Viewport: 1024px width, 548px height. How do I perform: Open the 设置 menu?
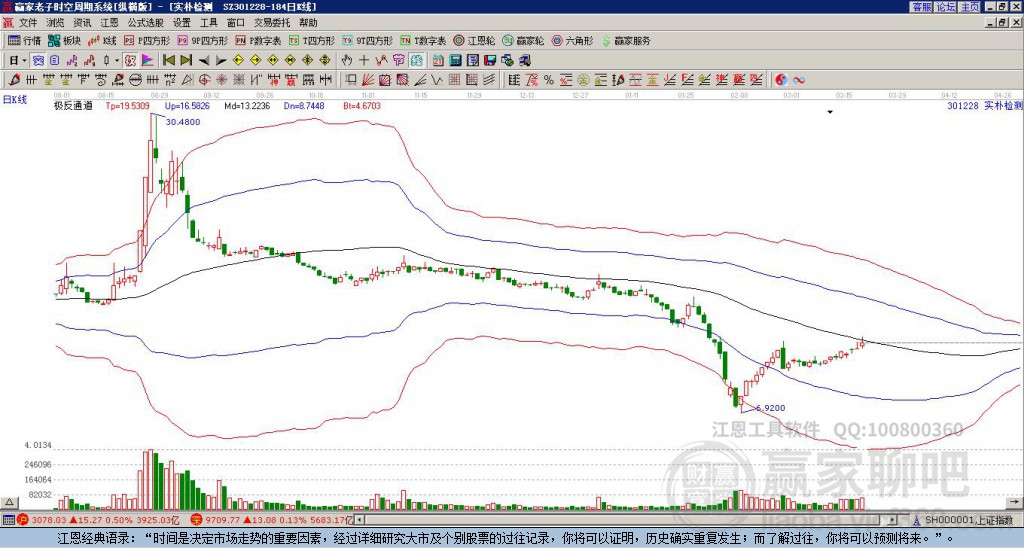tap(182, 23)
